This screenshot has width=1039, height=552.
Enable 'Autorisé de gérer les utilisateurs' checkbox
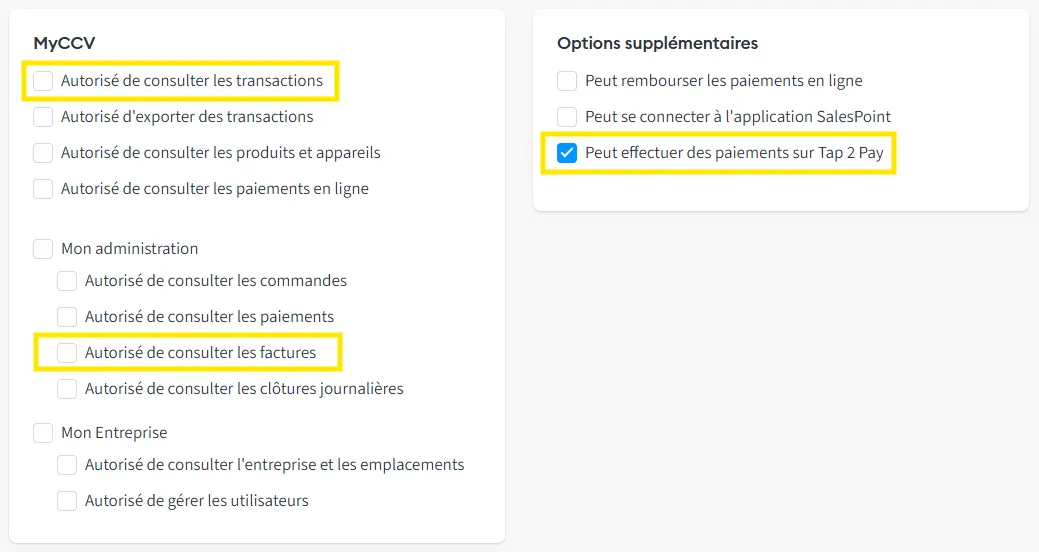tap(67, 501)
